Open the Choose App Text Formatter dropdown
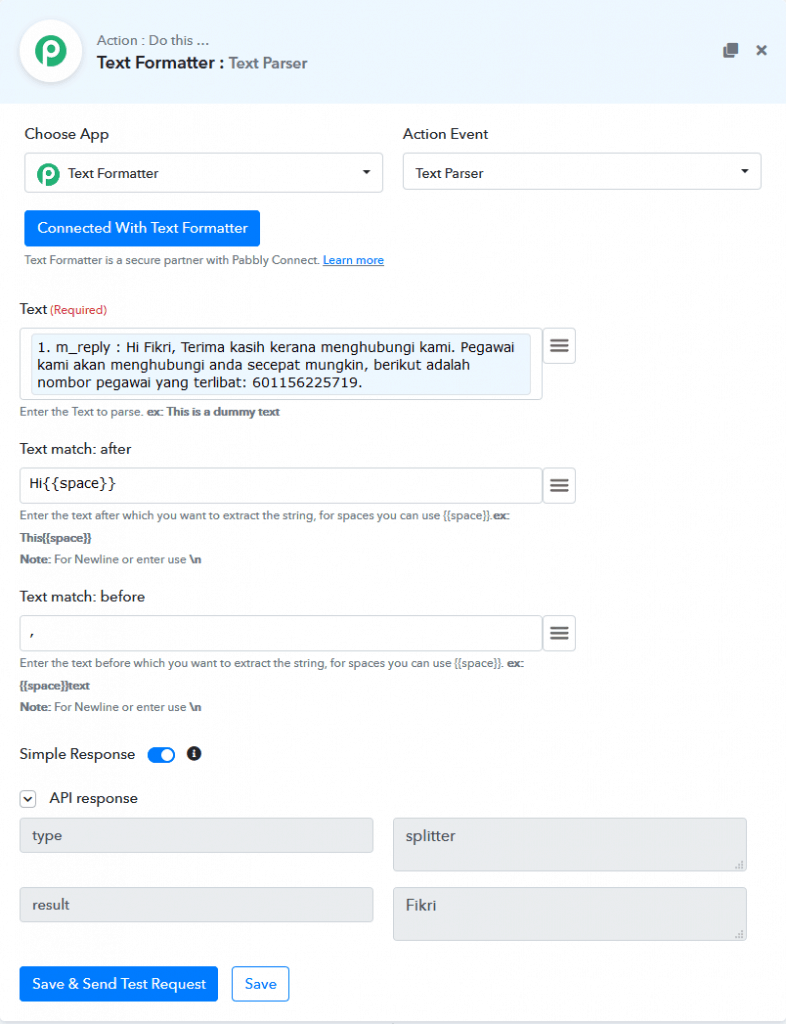The height and width of the screenshot is (1024, 786). tap(204, 173)
